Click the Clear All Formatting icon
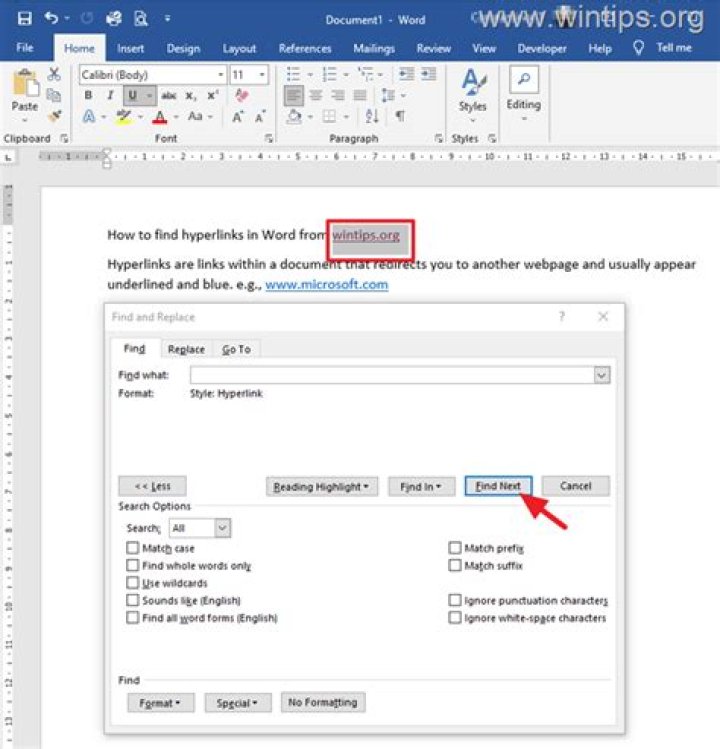This screenshot has height=749, width=720. (240, 96)
